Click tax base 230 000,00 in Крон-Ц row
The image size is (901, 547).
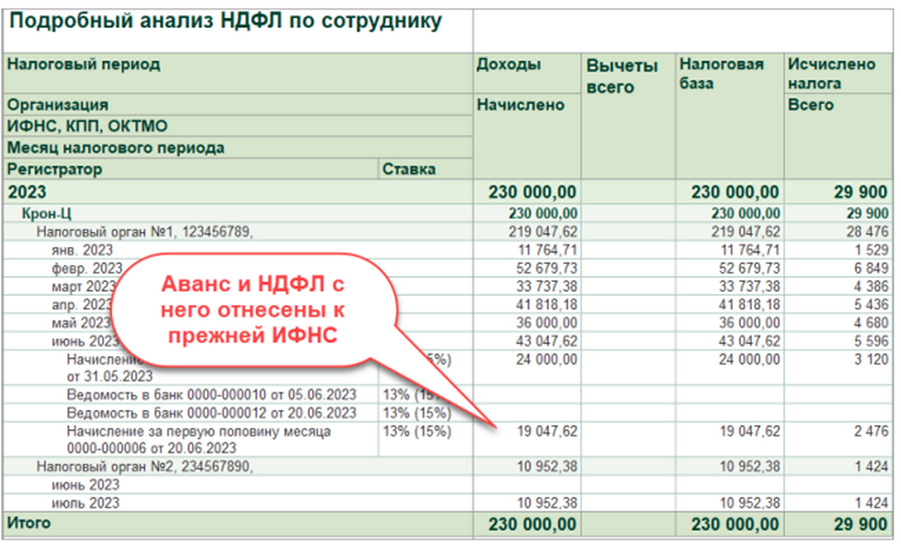click(745, 214)
